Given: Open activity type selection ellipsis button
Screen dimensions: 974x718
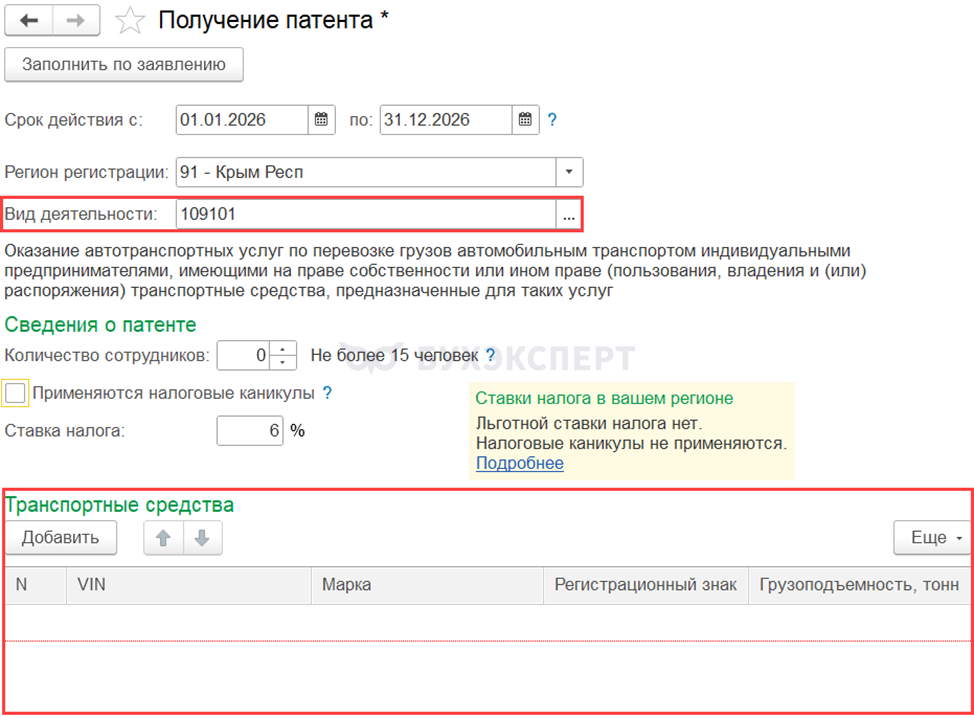Looking at the screenshot, I should [x=569, y=214].
